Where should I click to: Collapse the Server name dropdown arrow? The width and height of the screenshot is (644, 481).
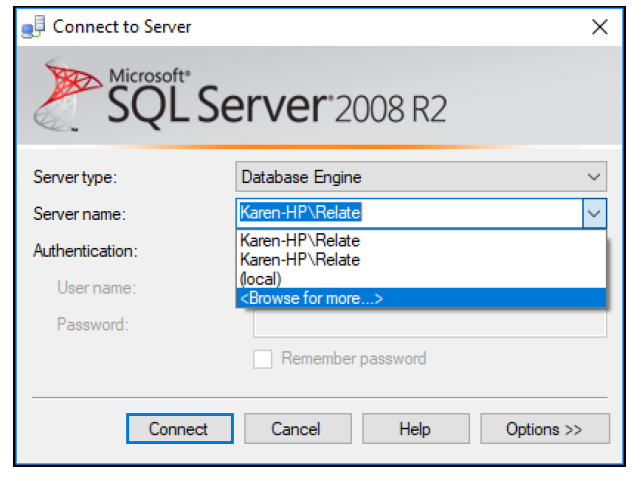(x=594, y=214)
